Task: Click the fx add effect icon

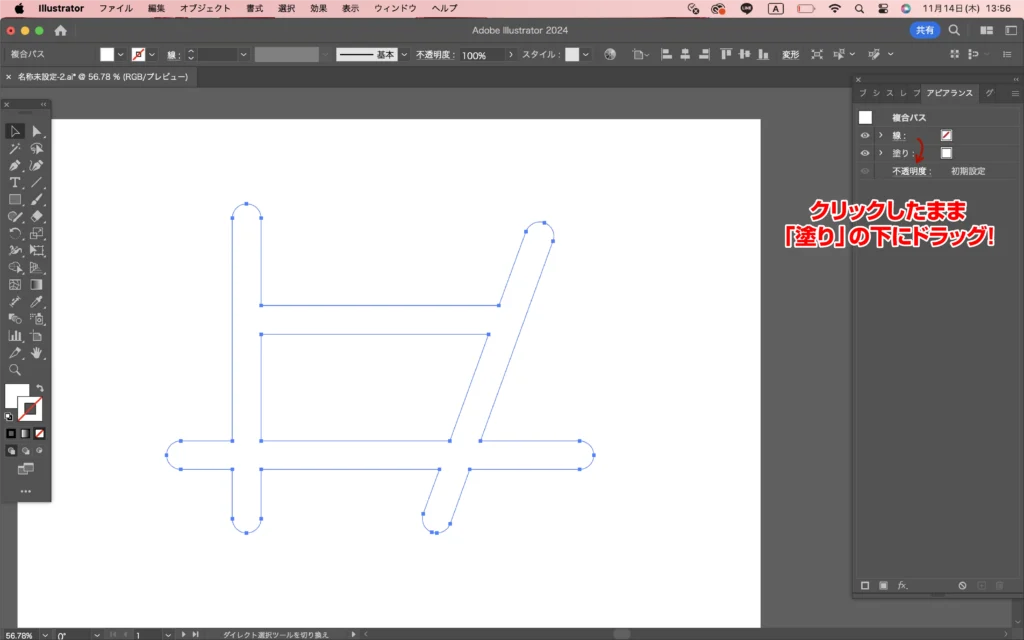Action: (902, 585)
